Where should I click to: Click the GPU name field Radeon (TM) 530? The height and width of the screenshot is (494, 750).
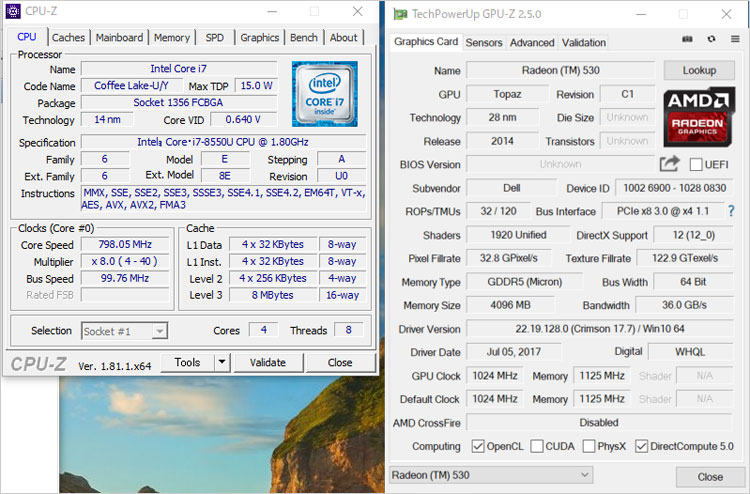[561, 70]
